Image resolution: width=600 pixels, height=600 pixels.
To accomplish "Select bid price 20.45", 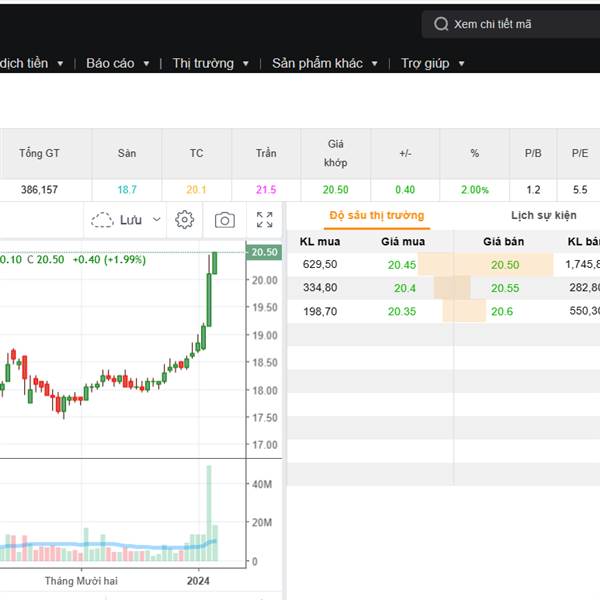I will 401,265.
